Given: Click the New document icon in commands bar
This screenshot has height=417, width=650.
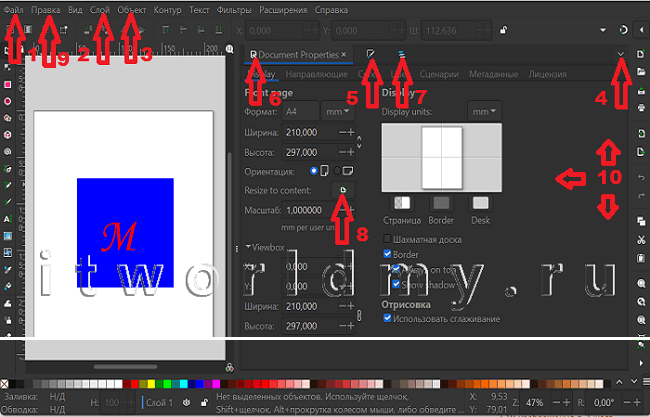Looking at the screenshot, I should [x=641, y=54].
